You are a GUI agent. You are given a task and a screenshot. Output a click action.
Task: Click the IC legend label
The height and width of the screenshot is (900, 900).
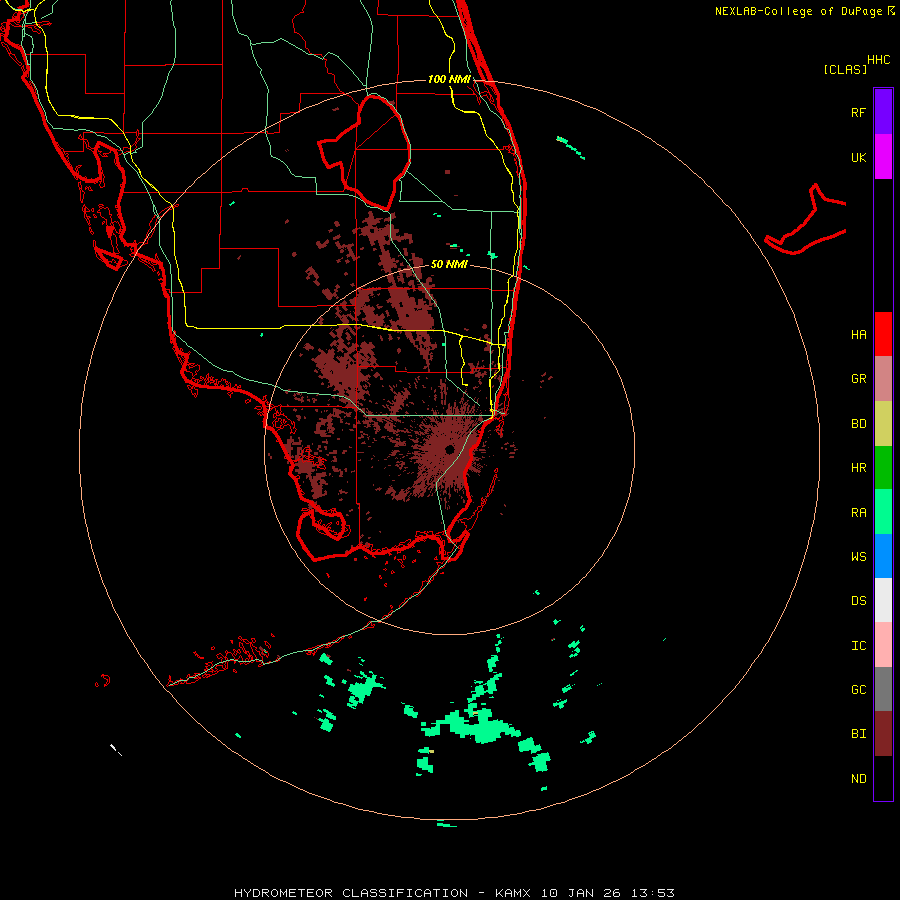point(858,646)
